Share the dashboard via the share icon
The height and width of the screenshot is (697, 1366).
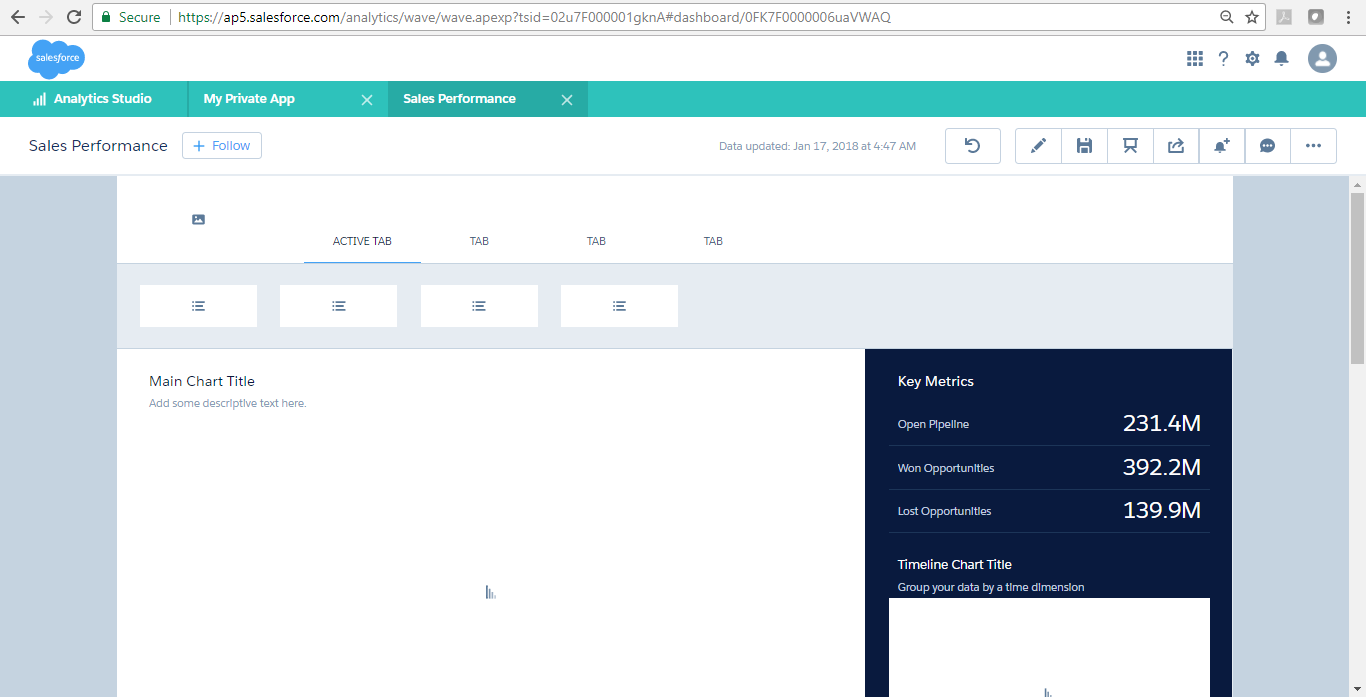[1175, 145]
